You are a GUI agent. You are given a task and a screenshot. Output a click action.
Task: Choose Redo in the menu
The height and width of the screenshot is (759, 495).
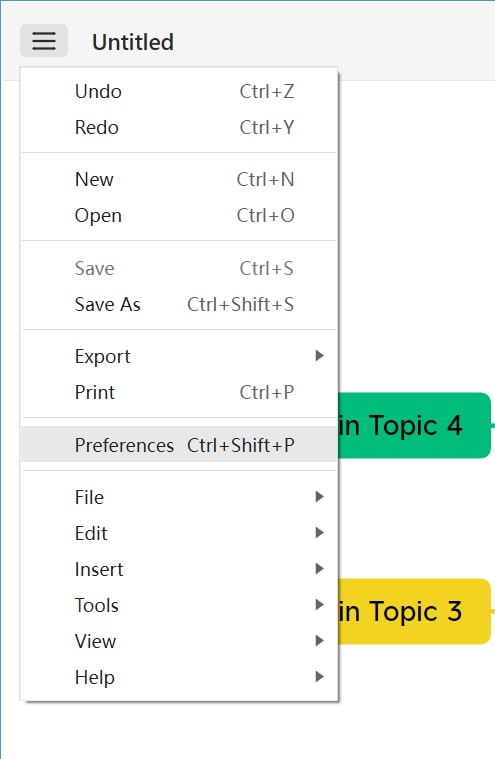click(179, 128)
